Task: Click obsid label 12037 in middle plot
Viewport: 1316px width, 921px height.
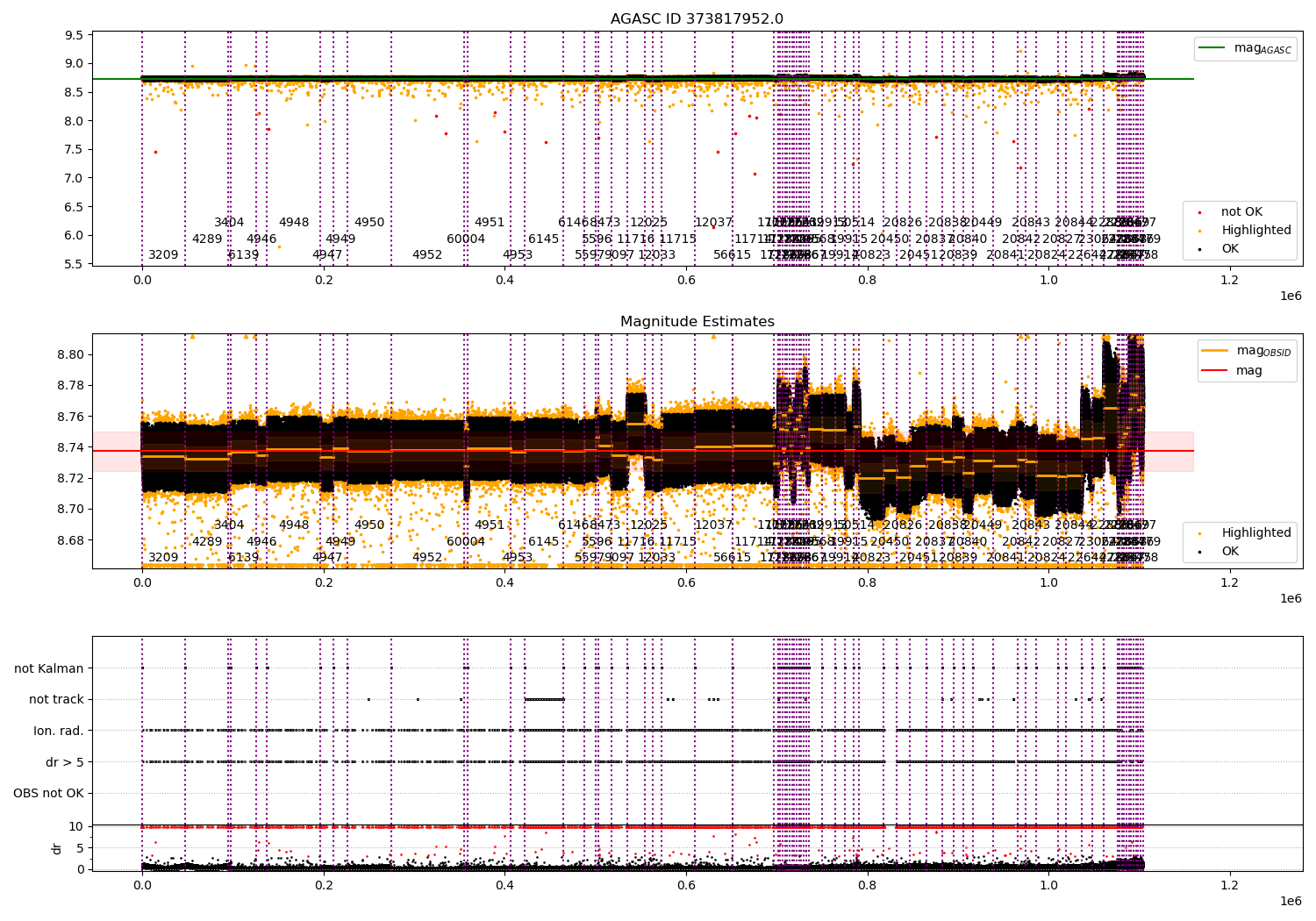Action: (x=713, y=525)
